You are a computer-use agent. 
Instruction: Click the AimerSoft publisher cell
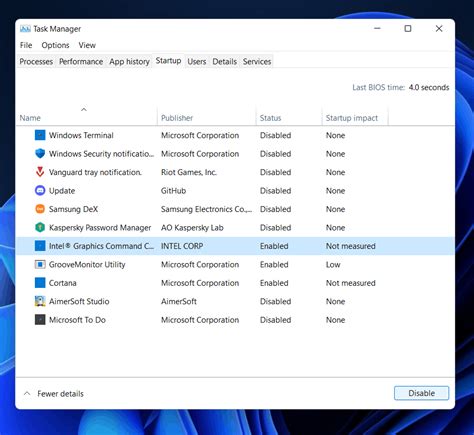(179, 301)
